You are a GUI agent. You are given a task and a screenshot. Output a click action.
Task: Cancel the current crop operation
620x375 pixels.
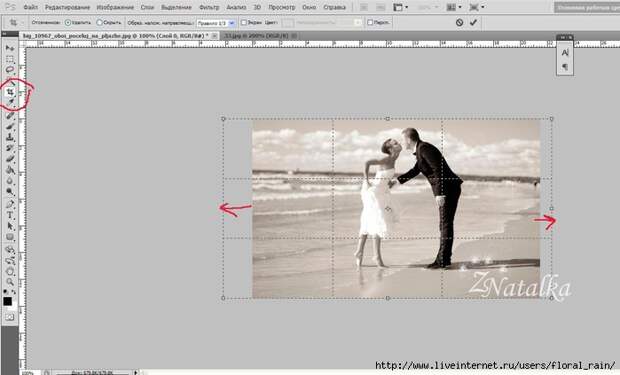(459, 23)
